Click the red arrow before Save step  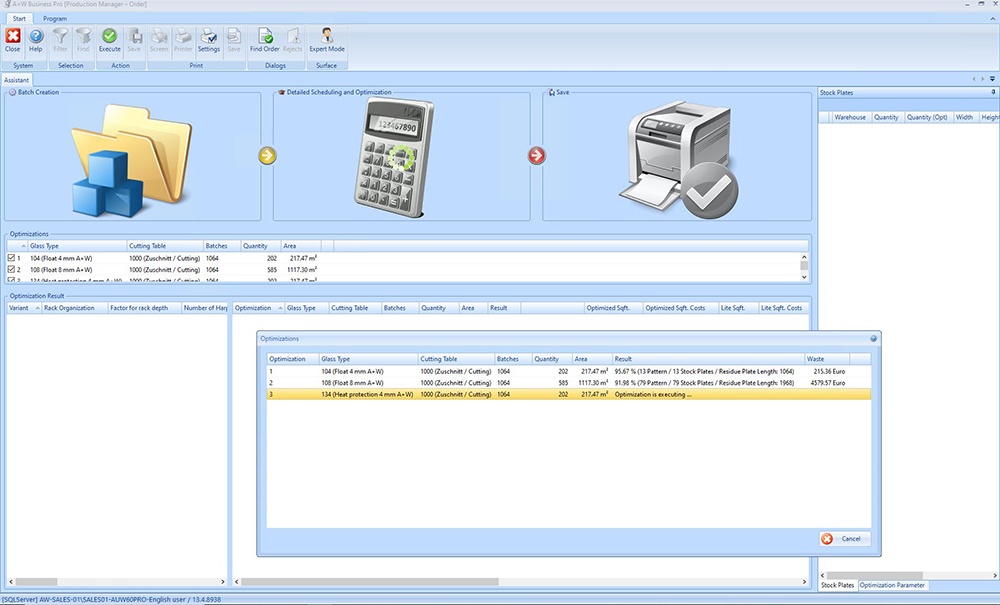(537, 156)
